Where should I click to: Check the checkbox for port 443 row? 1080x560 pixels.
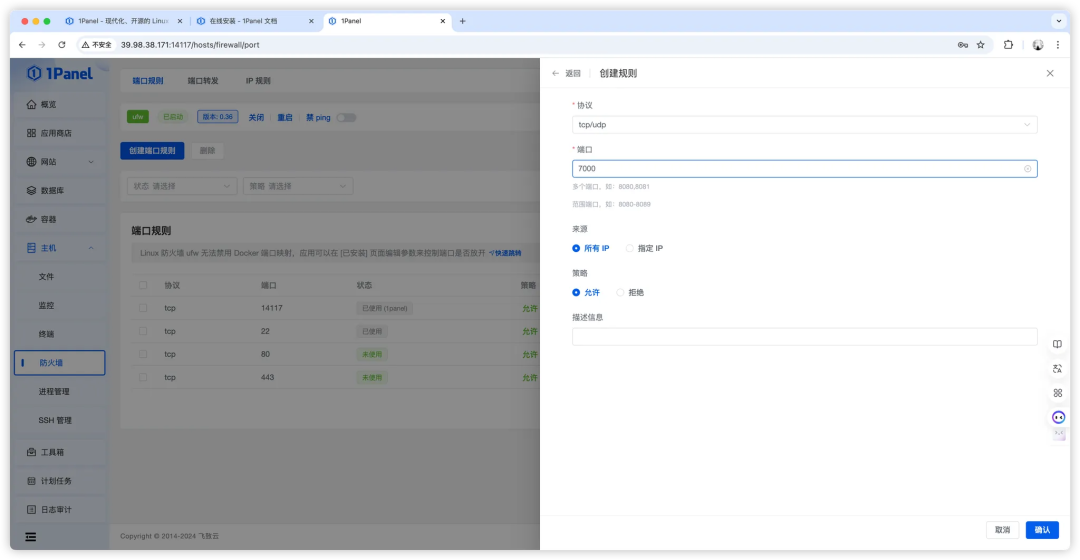click(143, 377)
